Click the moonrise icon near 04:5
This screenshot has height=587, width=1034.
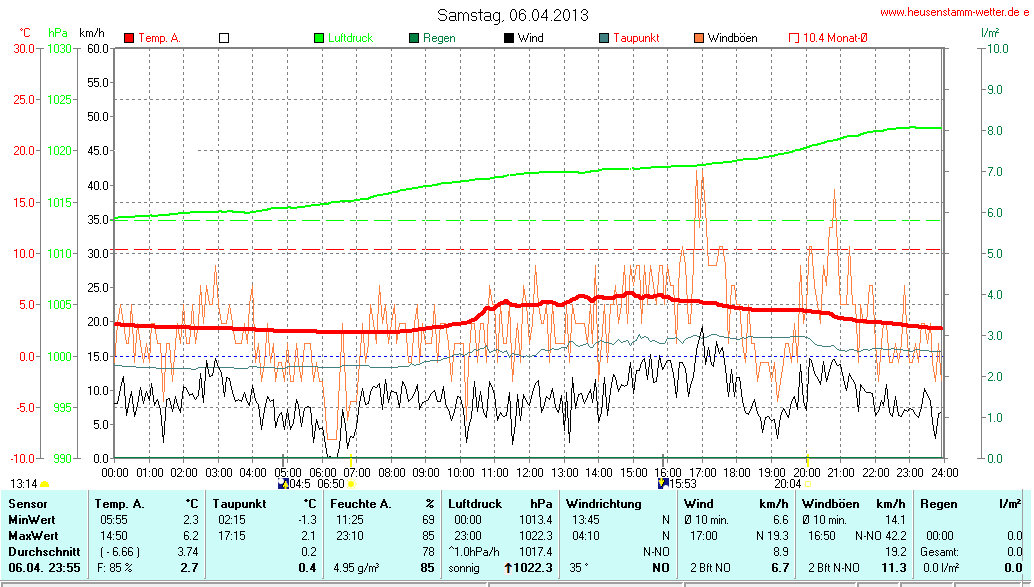click(x=283, y=484)
